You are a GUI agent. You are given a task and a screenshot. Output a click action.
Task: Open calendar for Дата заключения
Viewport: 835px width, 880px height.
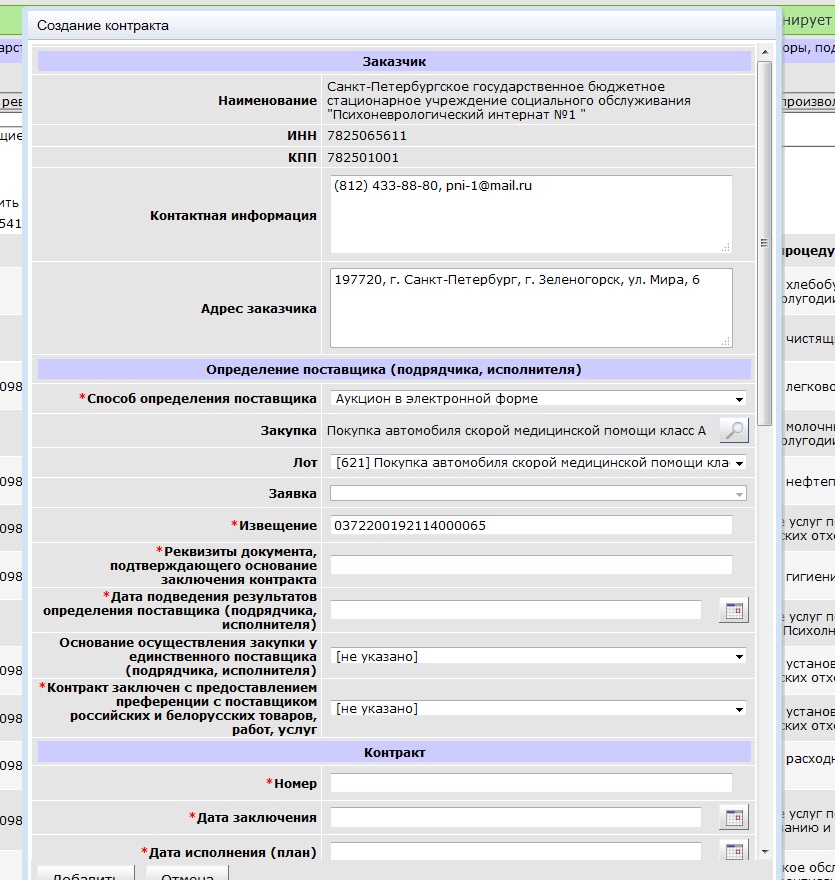(733, 818)
